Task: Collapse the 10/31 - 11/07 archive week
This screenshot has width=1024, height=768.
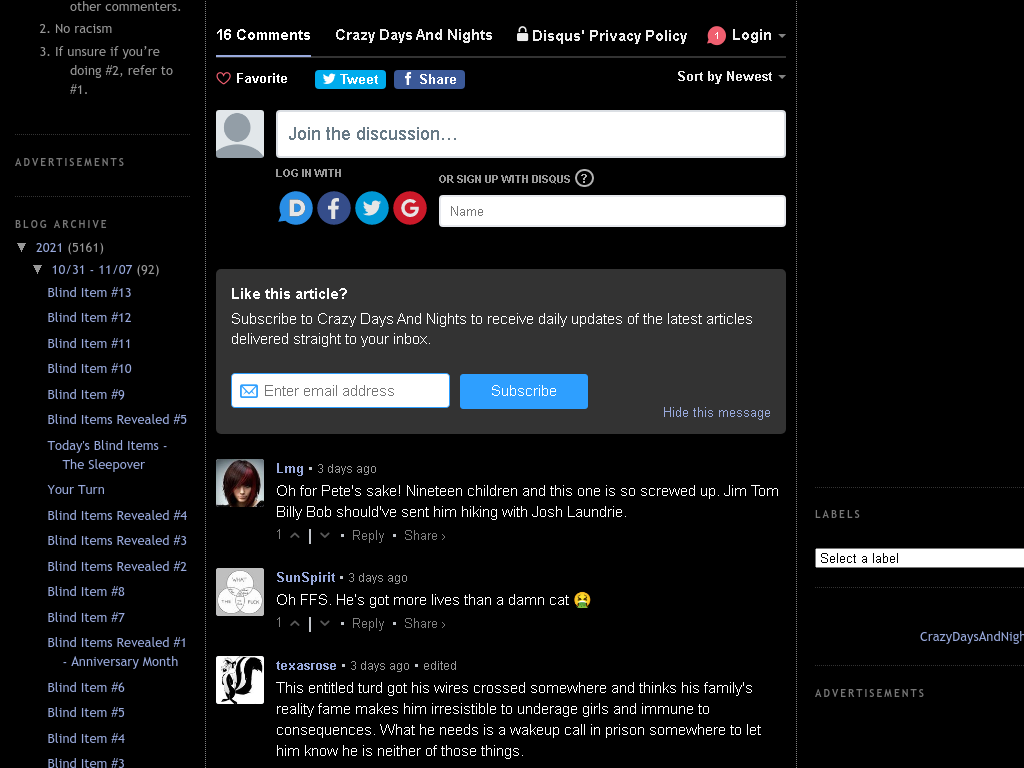Action: (38, 269)
